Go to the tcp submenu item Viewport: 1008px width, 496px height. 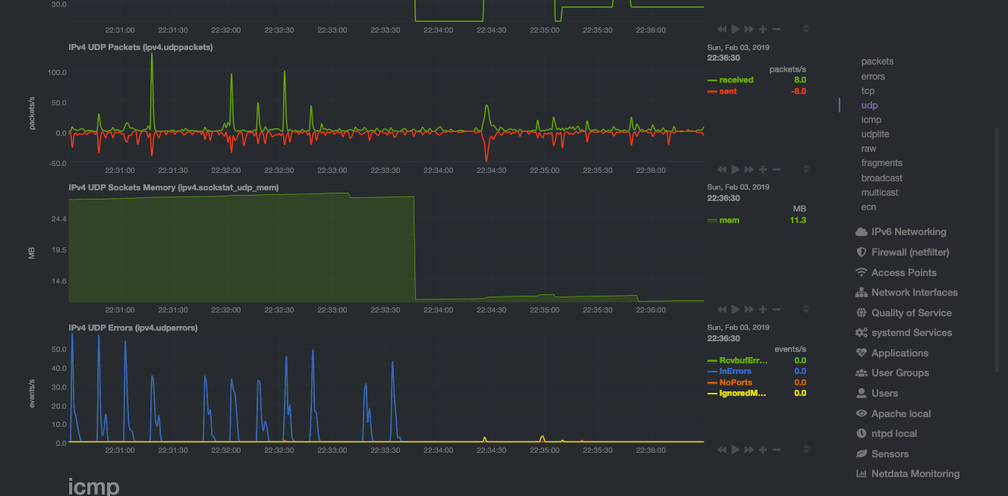868,91
